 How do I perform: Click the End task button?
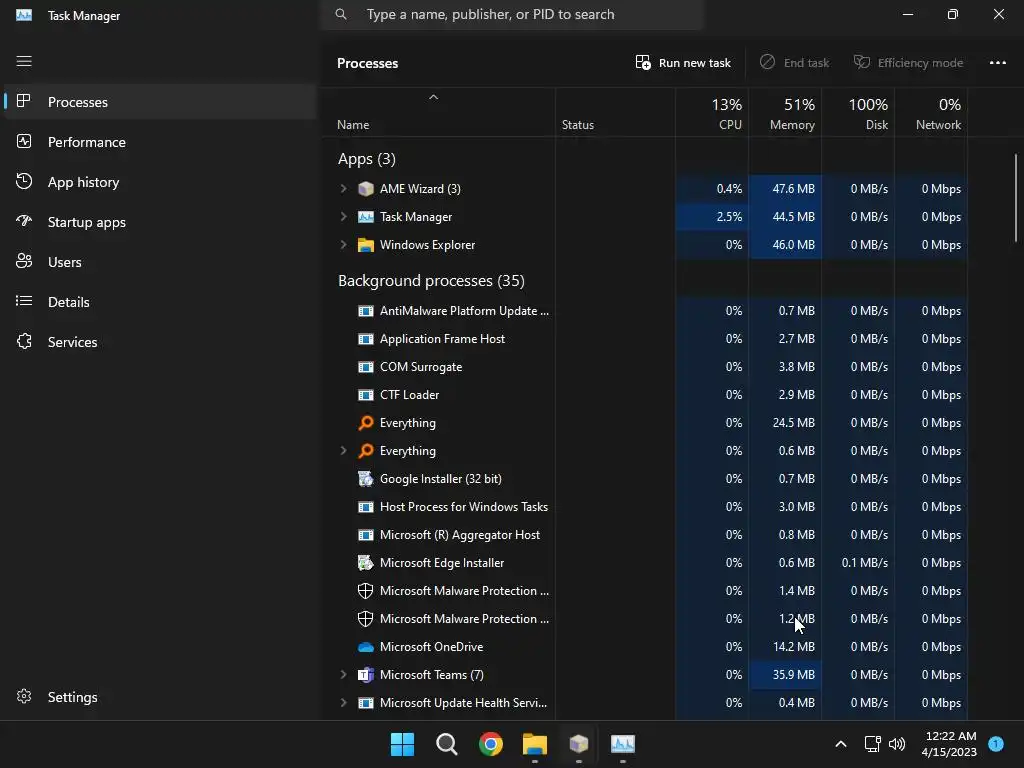pyautogui.click(x=795, y=63)
